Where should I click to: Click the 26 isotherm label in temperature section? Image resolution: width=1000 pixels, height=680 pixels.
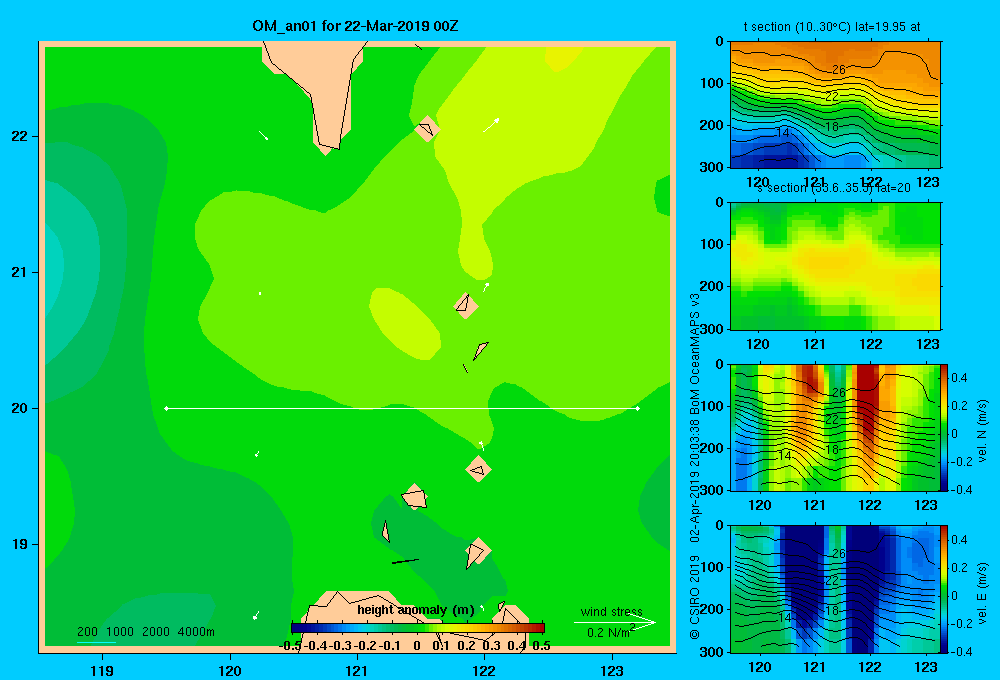839,70
